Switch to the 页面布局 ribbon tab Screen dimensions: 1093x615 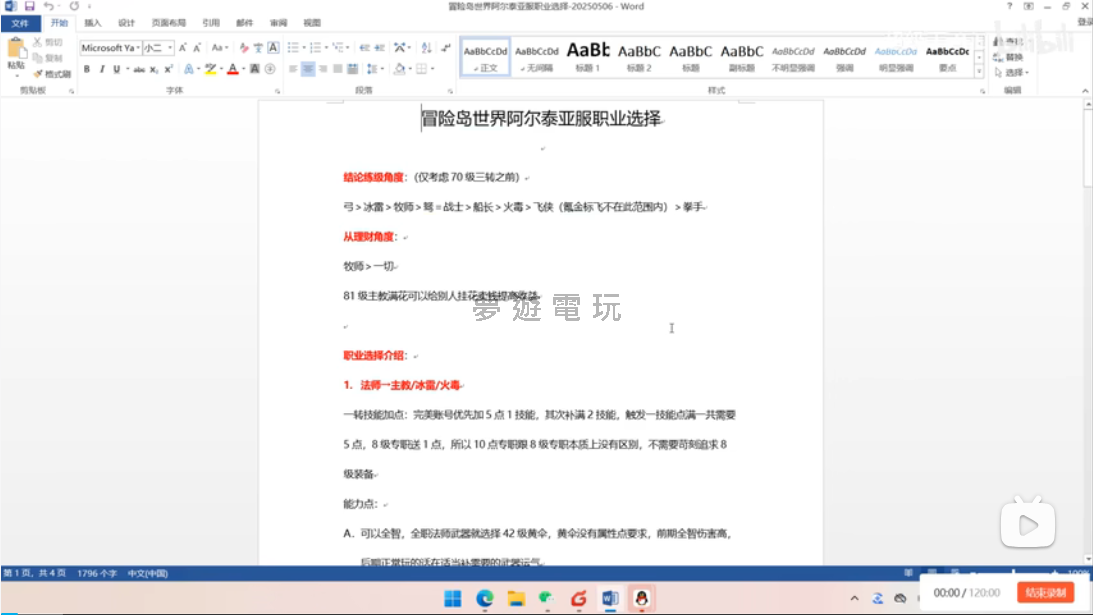pyautogui.click(x=168, y=22)
